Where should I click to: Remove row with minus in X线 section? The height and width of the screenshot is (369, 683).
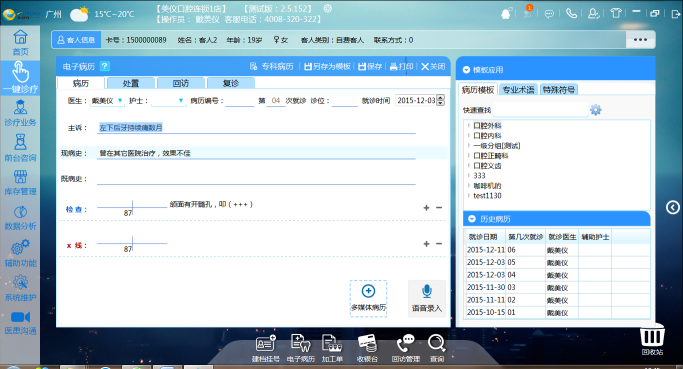(x=439, y=244)
